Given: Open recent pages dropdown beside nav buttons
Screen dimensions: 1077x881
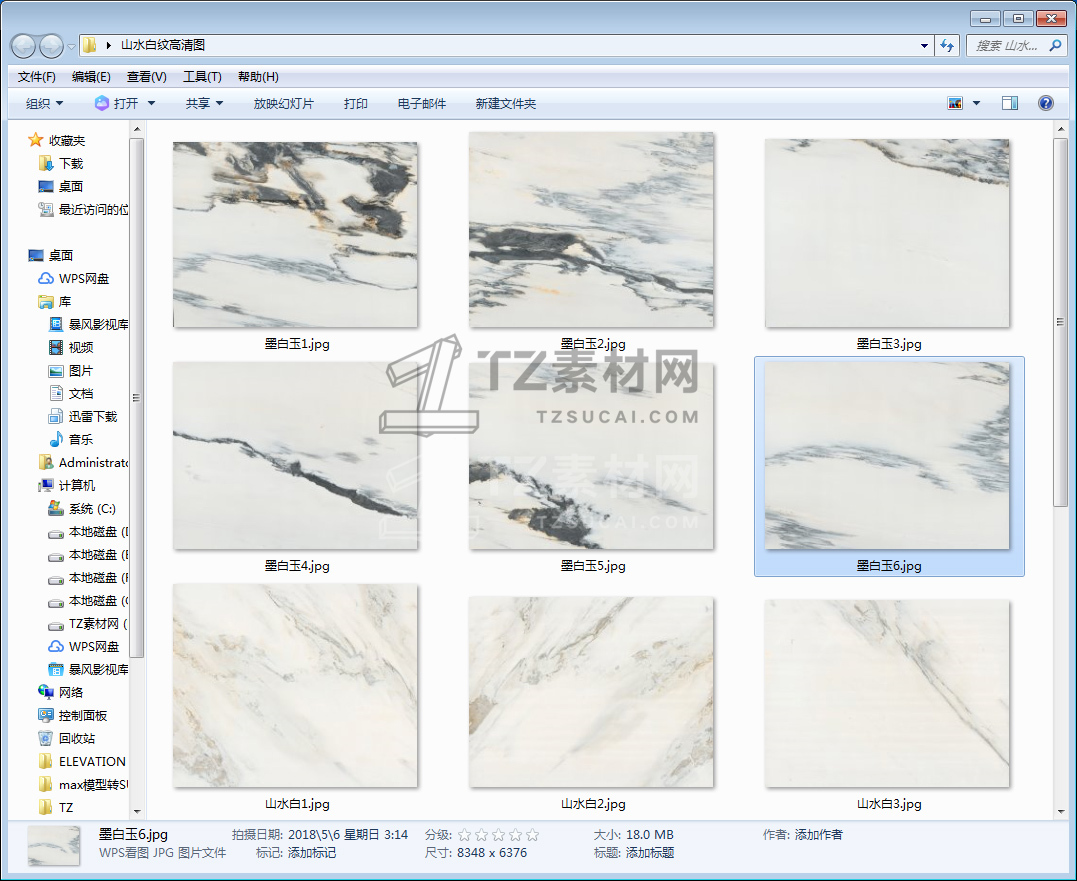Looking at the screenshot, I should pyautogui.click(x=71, y=47).
